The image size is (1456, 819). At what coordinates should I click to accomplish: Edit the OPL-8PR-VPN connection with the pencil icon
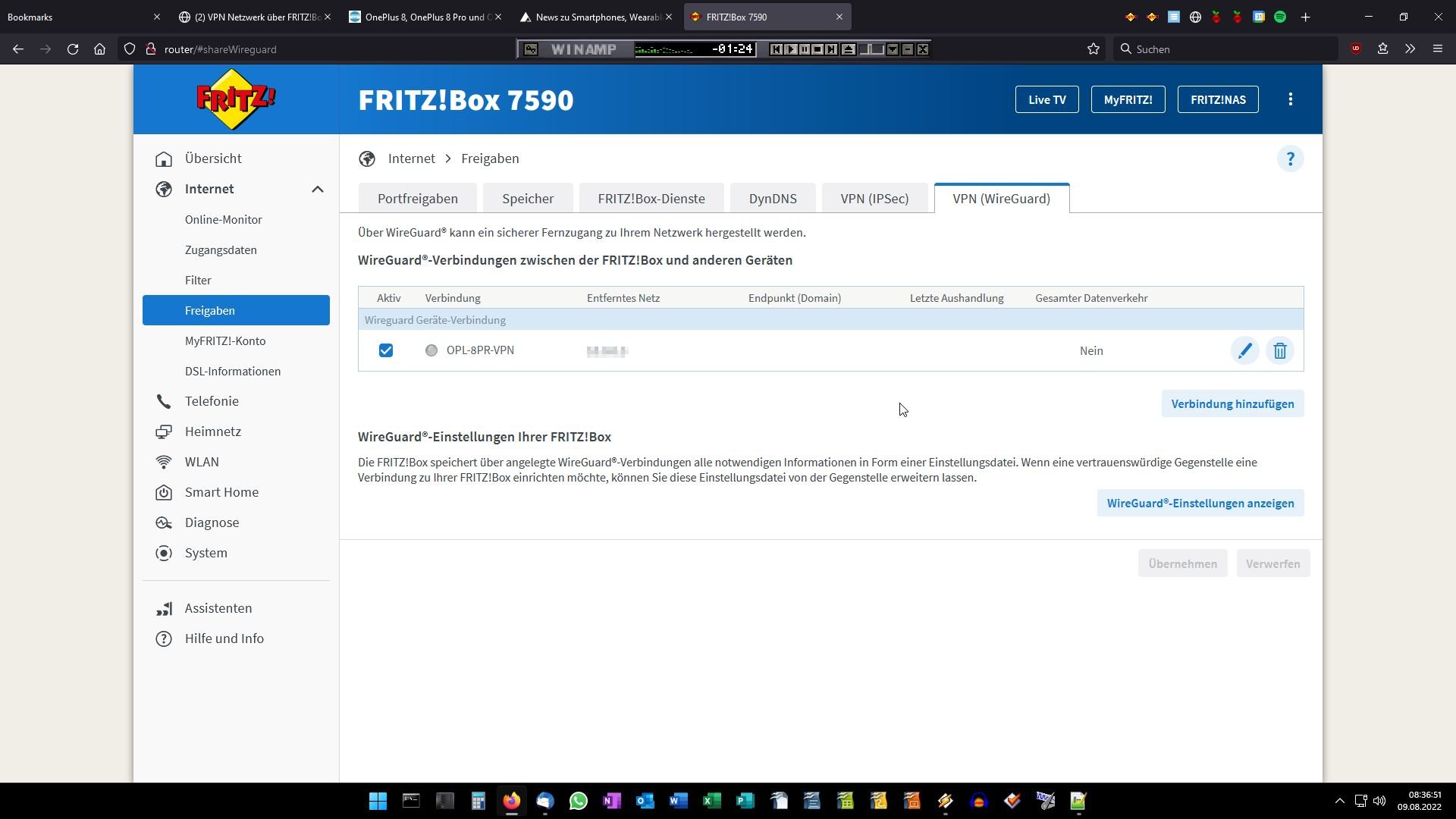click(x=1244, y=351)
